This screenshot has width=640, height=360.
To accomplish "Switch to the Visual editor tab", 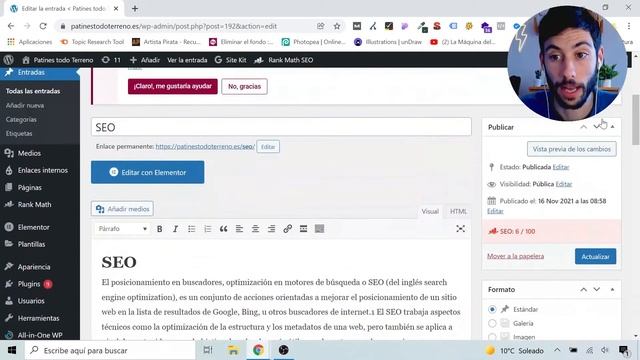I will (430, 211).
